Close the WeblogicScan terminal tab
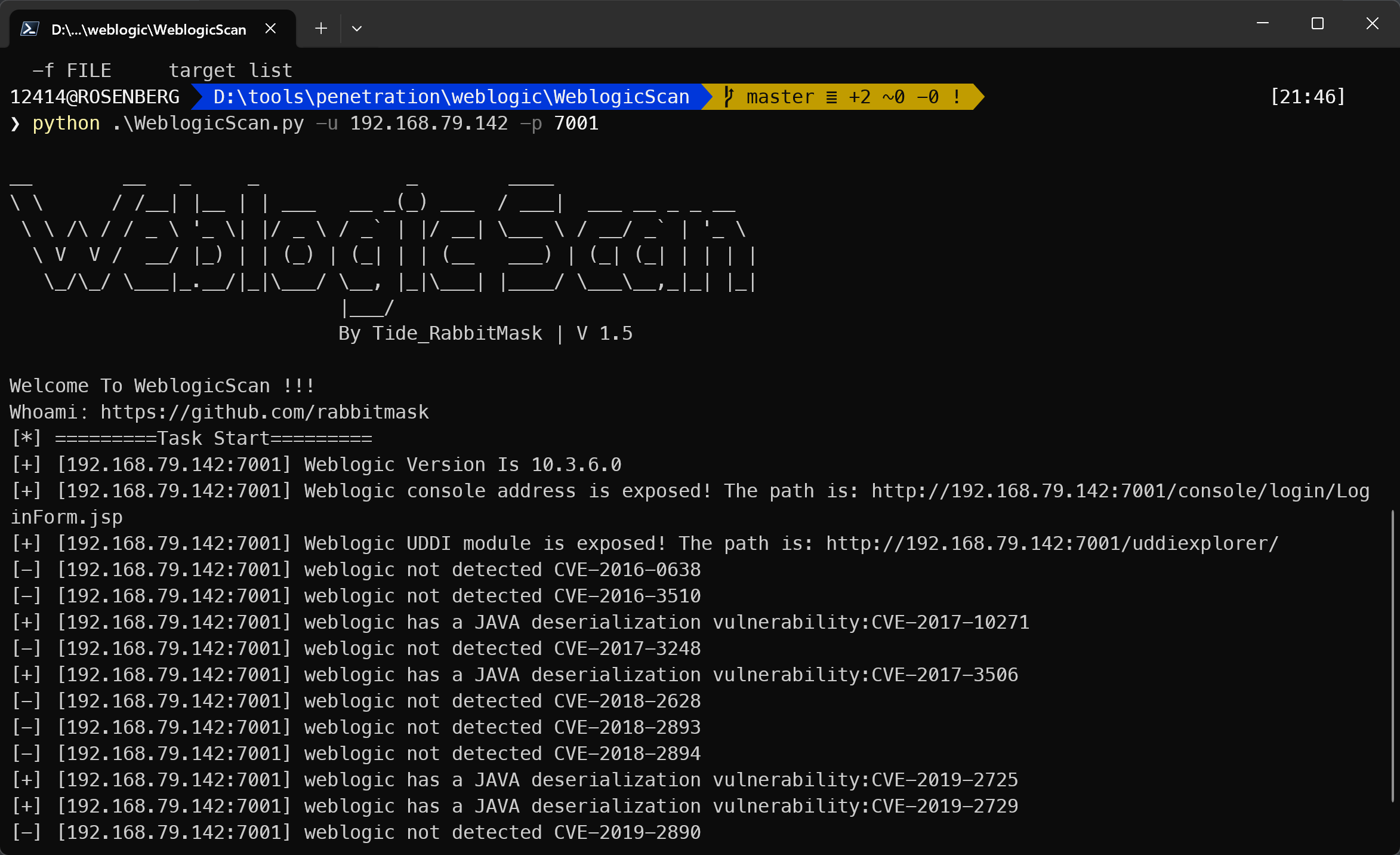The height and width of the screenshot is (855, 1400). point(270,29)
